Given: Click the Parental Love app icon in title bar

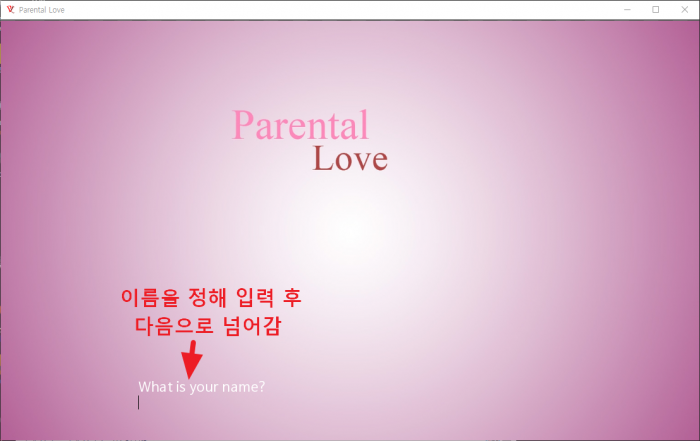Looking at the screenshot, I should tap(11, 9).
